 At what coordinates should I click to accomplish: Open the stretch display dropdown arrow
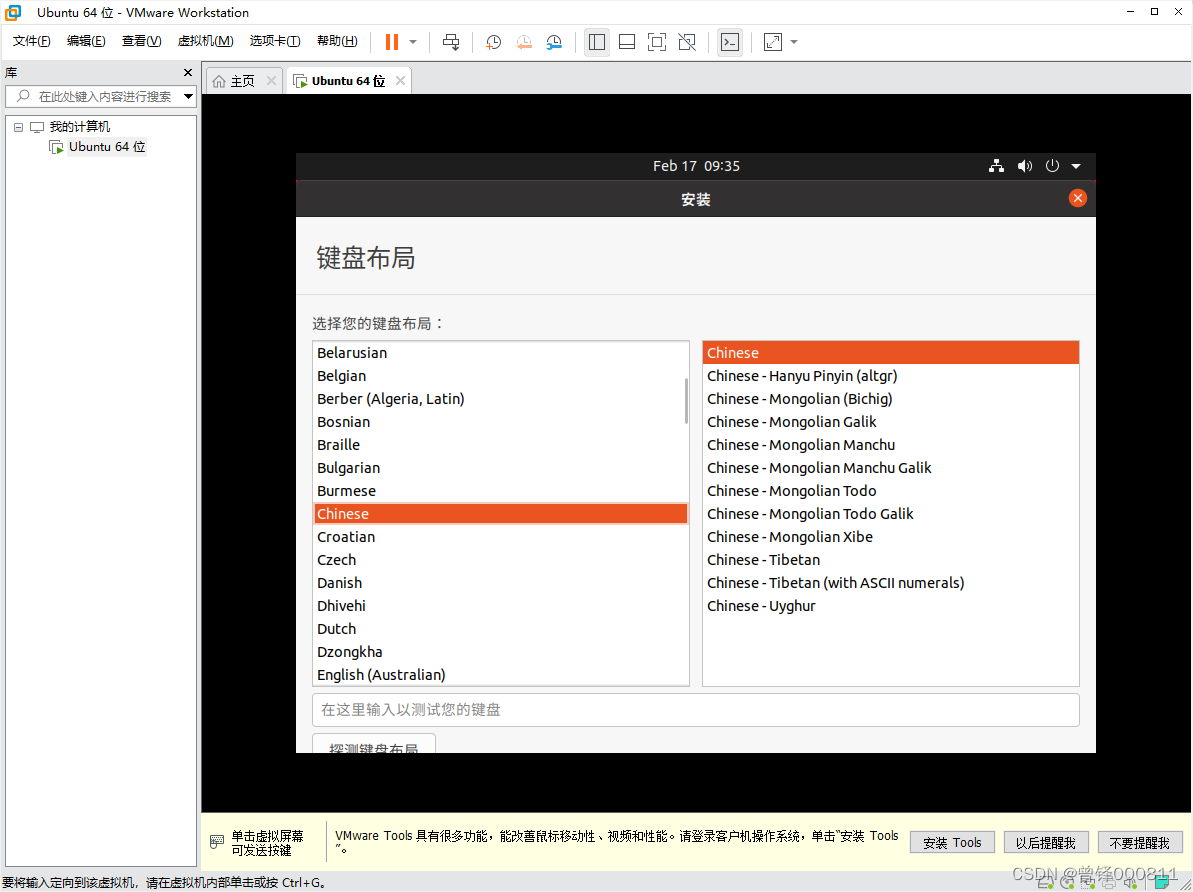coord(794,42)
